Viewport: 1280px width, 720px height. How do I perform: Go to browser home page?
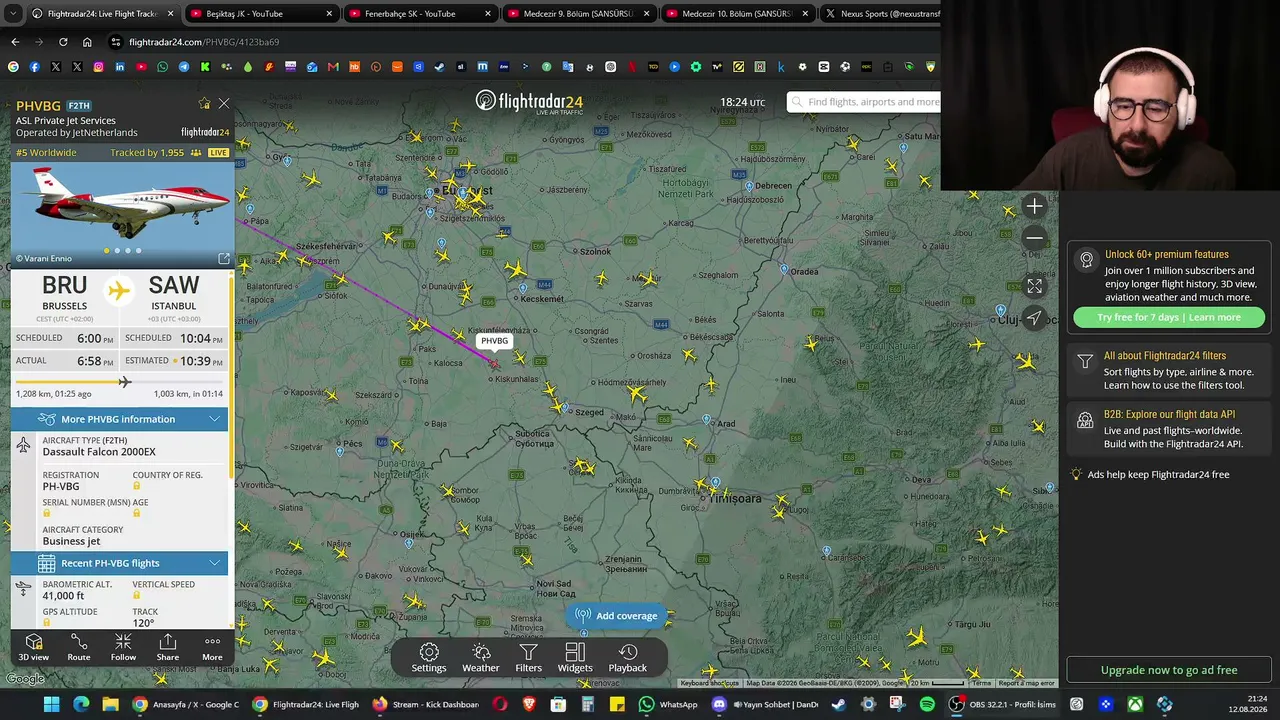point(87,42)
